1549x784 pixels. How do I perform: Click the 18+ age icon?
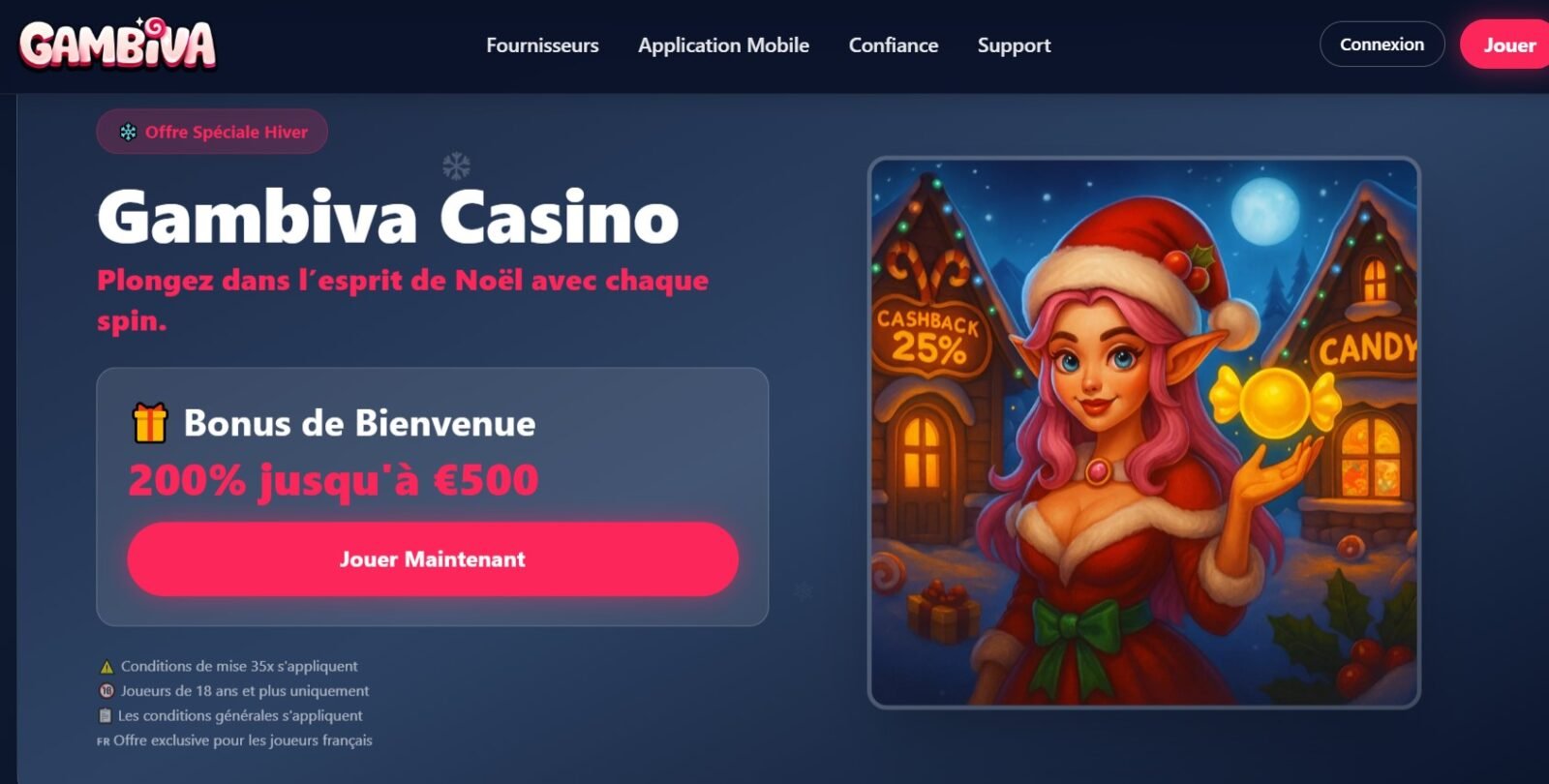pos(106,691)
